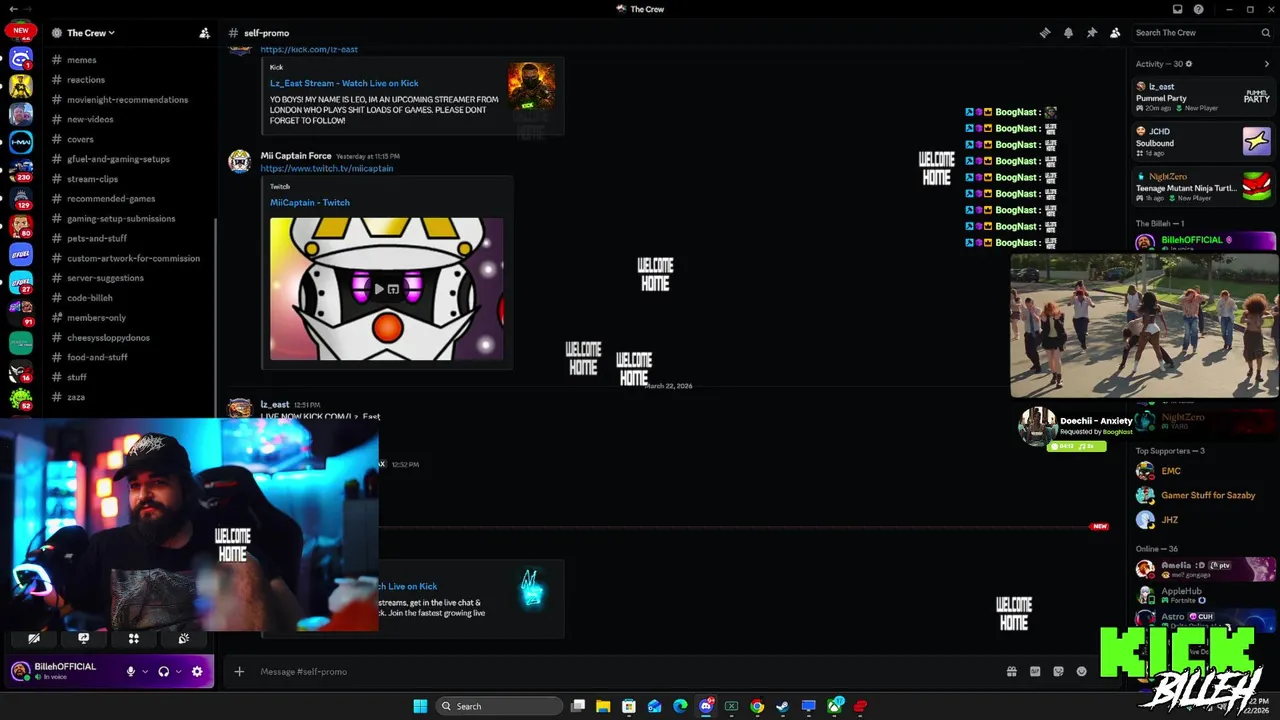Click the Windows Start button
This screenshot has width=1280, height=720.
[x=420, y=706]
